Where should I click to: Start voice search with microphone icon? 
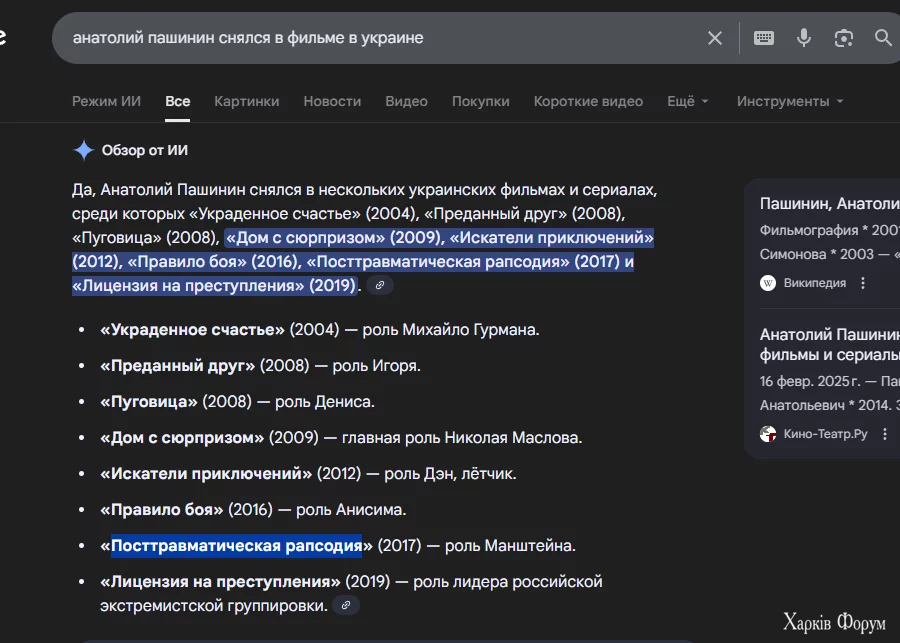[x=804, y=38]
